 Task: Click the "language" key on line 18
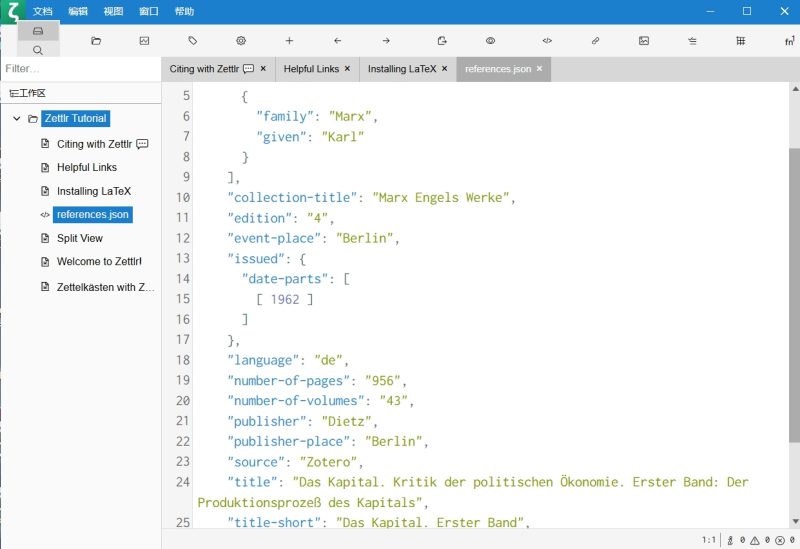pos(263,360)
